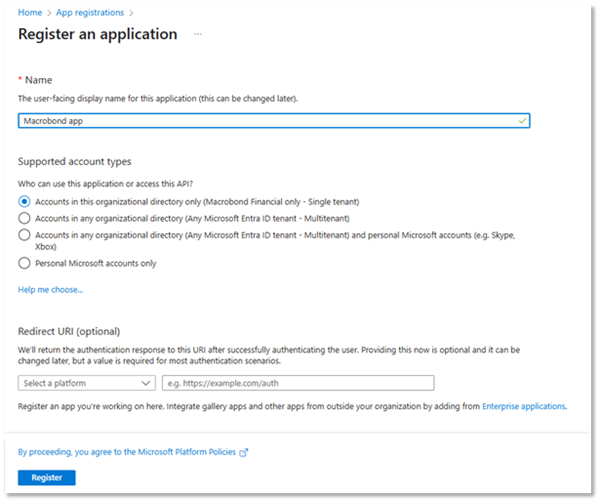This screenshot has height=502, width=601.
Task: Click the external link icon after Platform Policies
Action: [x=244, y=453]
